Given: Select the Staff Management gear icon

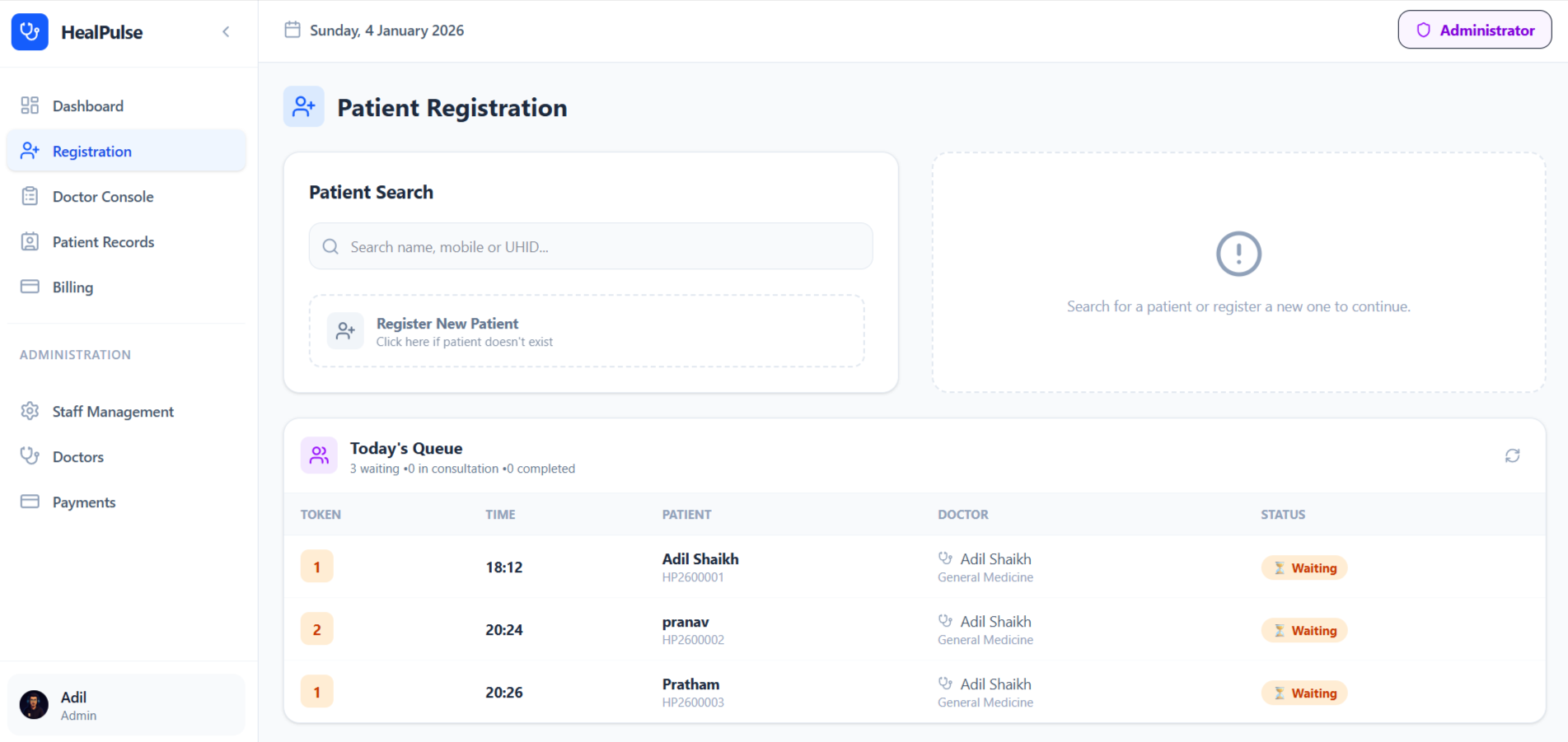Looking at the screenshot, I should coord(30,411).
